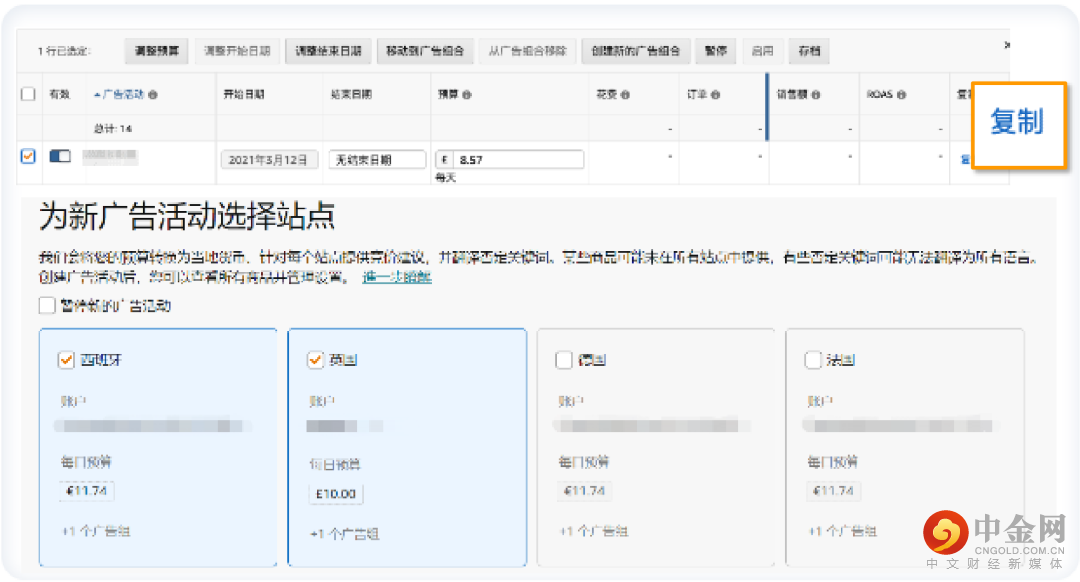Uncheck the 英国 marketplace checkbox

[x=315, y=360]
